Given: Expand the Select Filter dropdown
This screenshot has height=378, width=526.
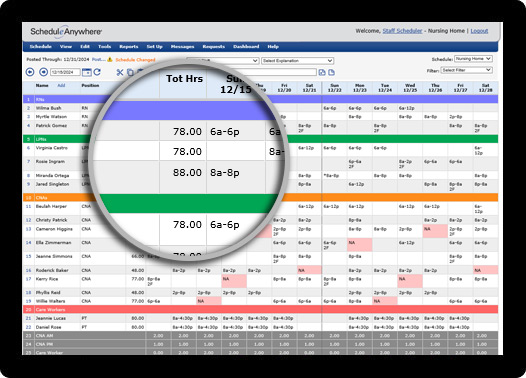Looking at the screenshot, I should 466,70.
